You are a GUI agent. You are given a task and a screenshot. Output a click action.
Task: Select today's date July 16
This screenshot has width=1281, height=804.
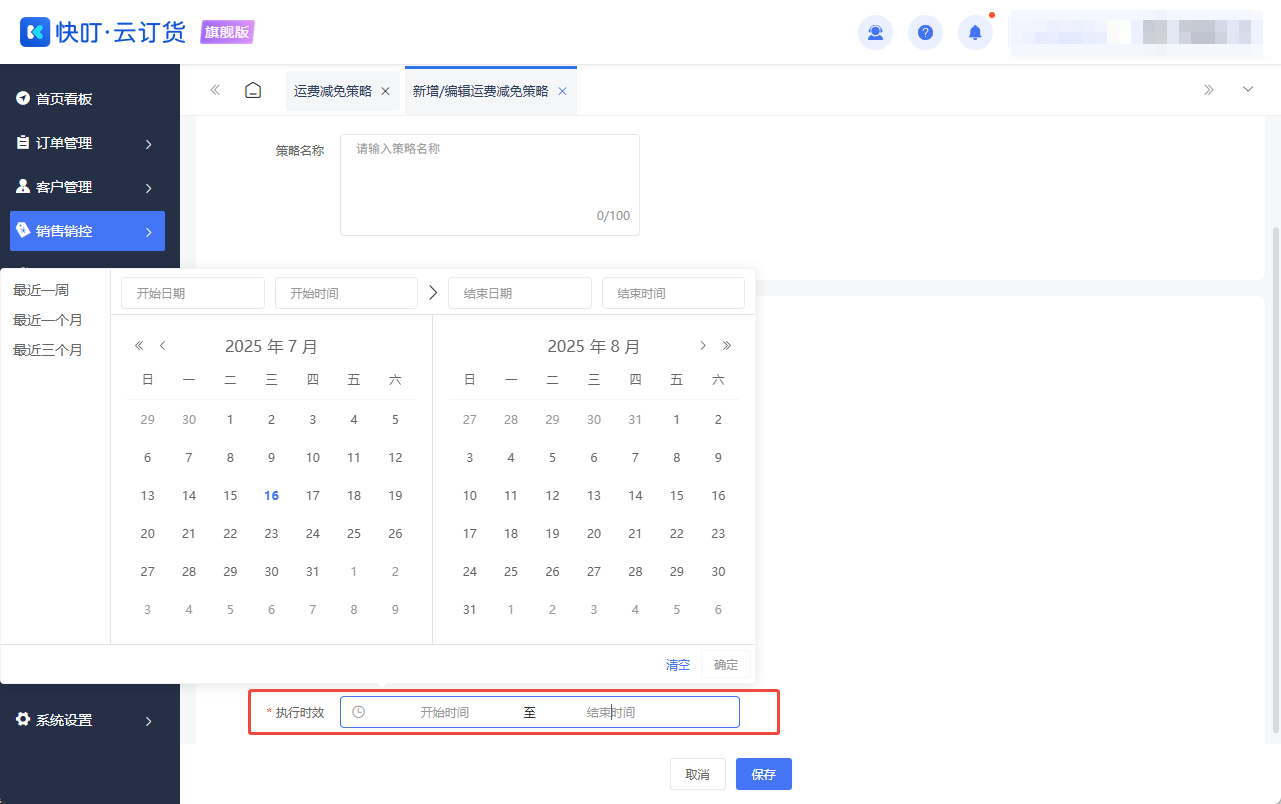pos(271,496)
